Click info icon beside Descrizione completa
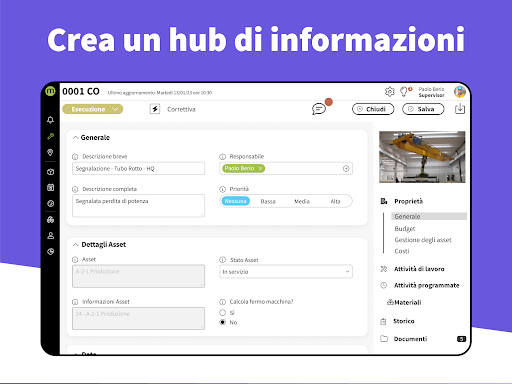This screenshot has width=512, height=384. (x=75, y=189)
